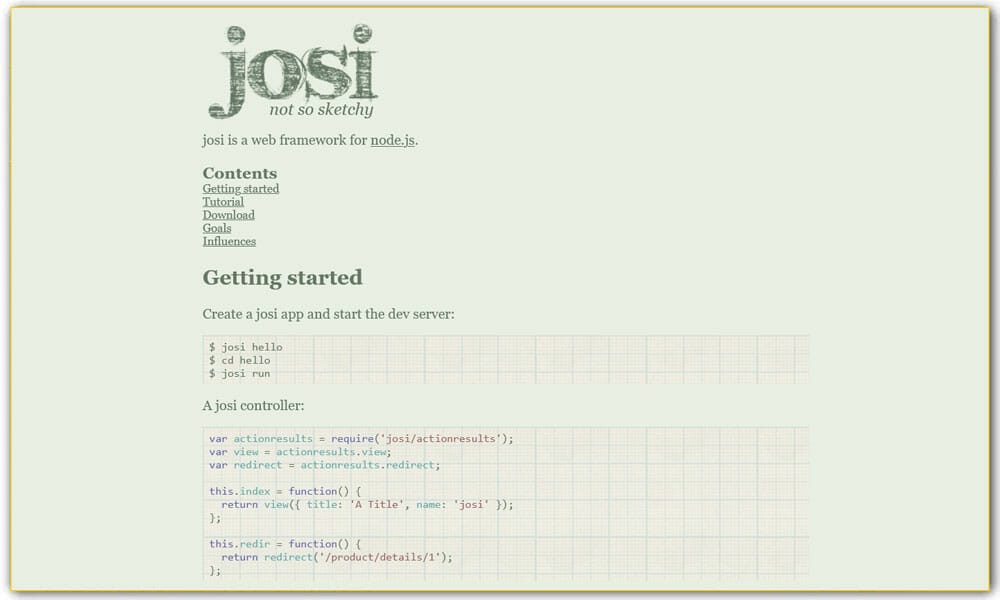Click the Getting started section heading
Viewport: 1000px width, 600px height.
click(x=282, y=277)
